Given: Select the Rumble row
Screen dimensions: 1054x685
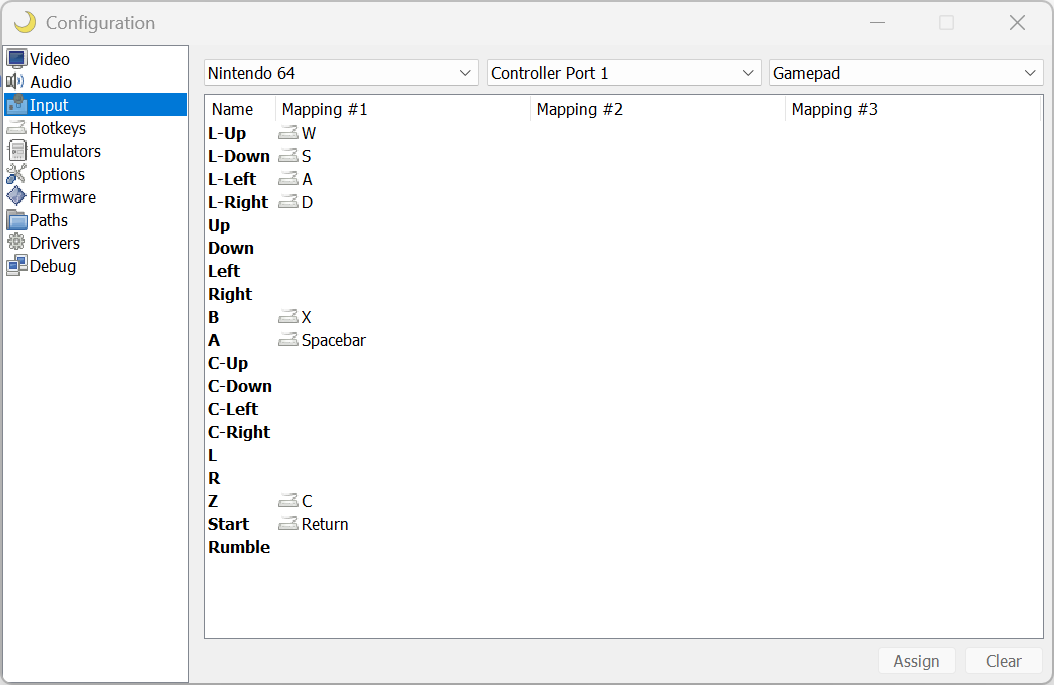Looking at the screenshot, I should click(x=623, y=547).
